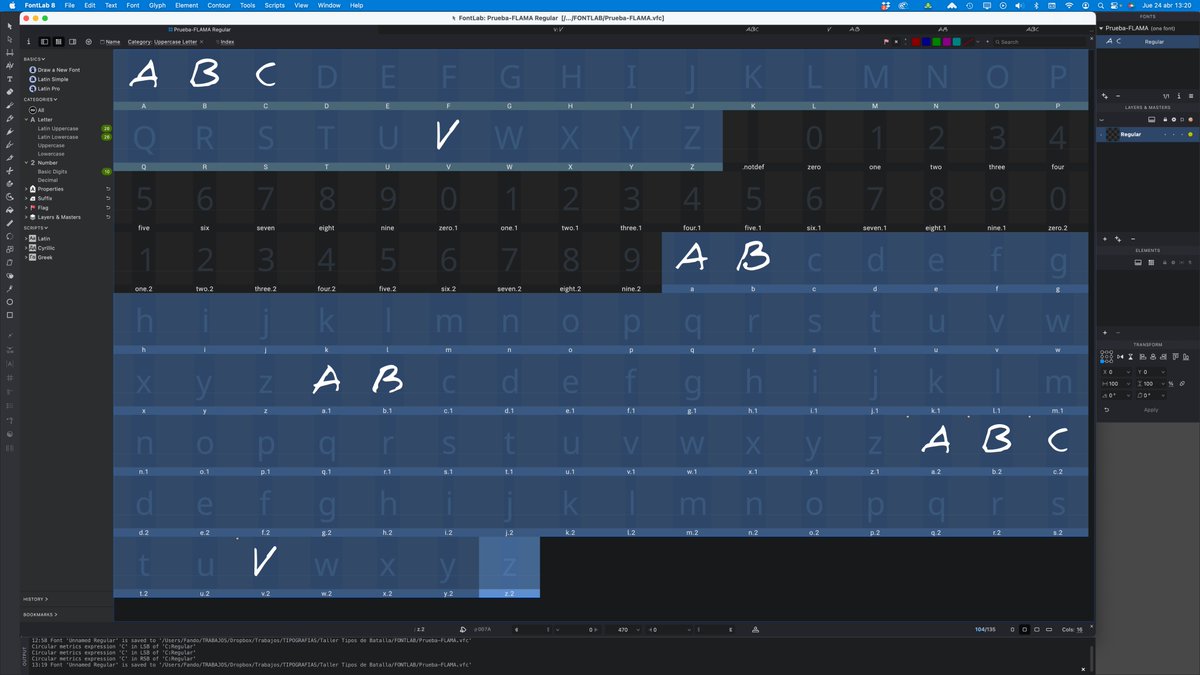Select the Node edit arrow tool

coord(9,38)
